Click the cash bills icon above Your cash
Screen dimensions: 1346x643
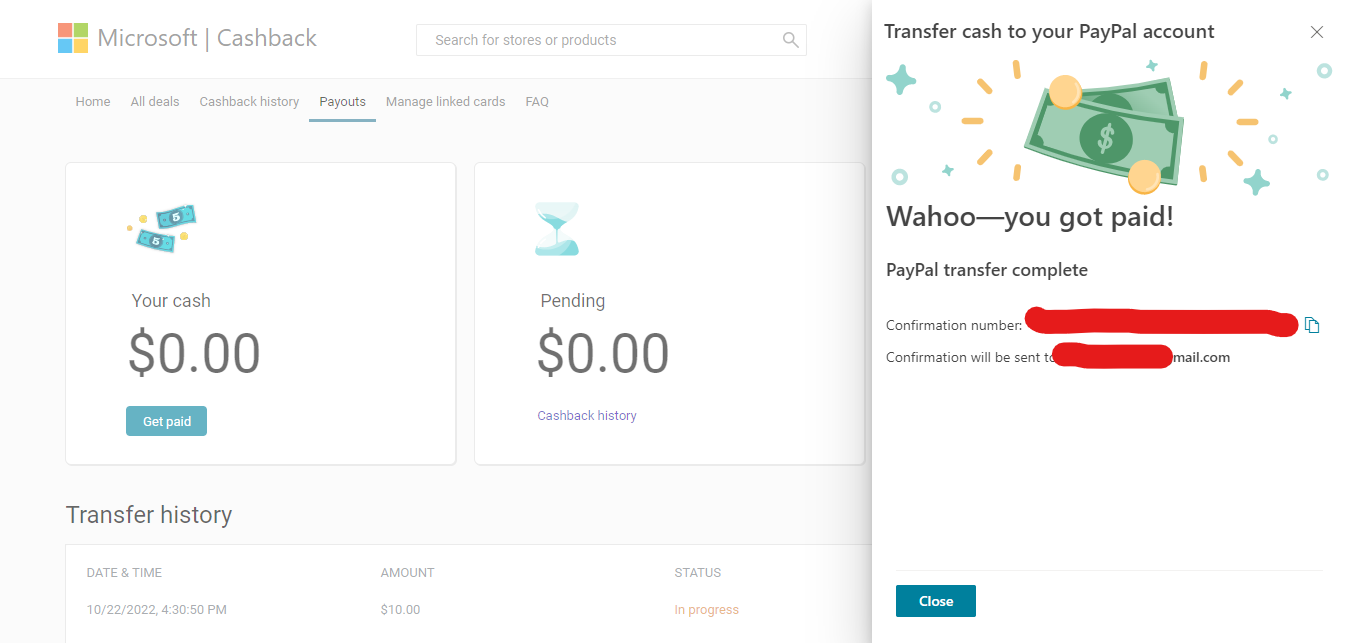163,229
